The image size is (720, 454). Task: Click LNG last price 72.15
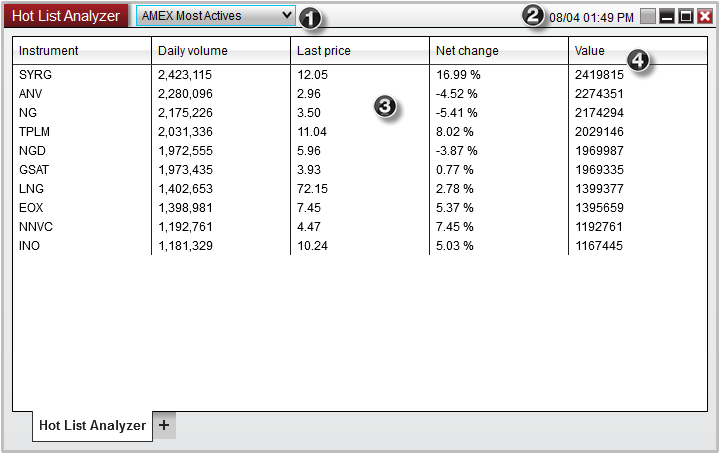tap(312, 189)
